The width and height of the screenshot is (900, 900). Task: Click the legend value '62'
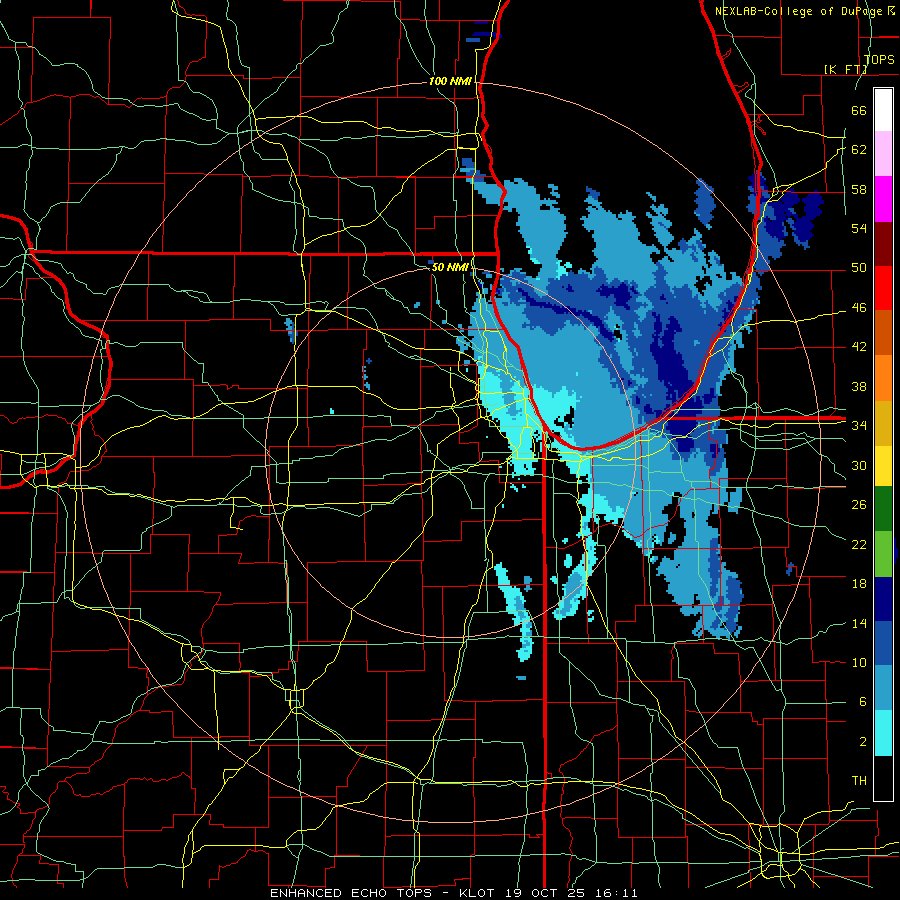tap(859, 150)
